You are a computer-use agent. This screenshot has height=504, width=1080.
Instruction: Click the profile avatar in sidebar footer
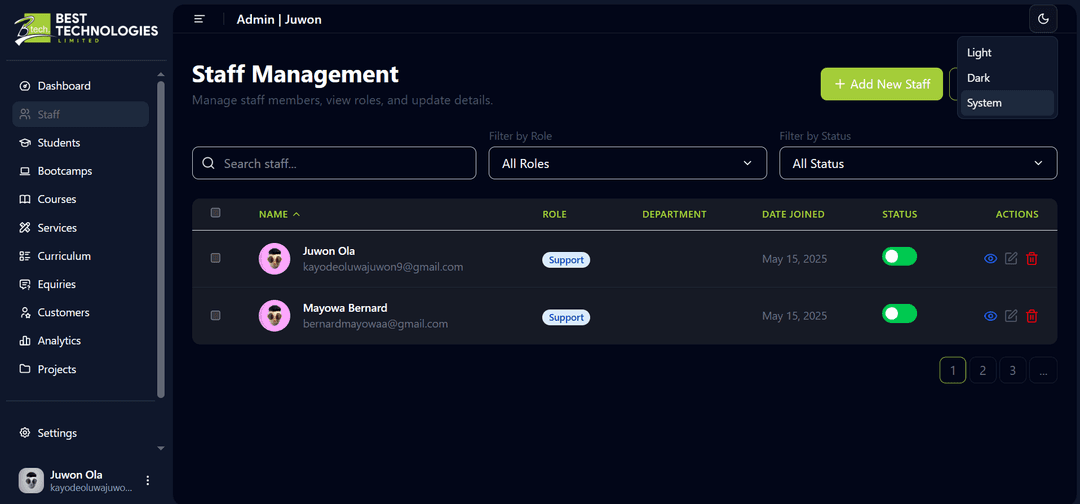click(x=31, y=481)
